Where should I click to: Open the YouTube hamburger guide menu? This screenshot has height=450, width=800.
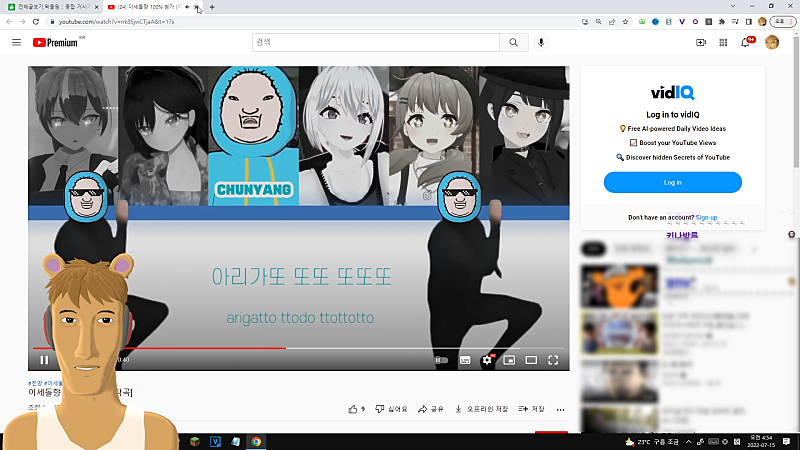click(16, 42)
